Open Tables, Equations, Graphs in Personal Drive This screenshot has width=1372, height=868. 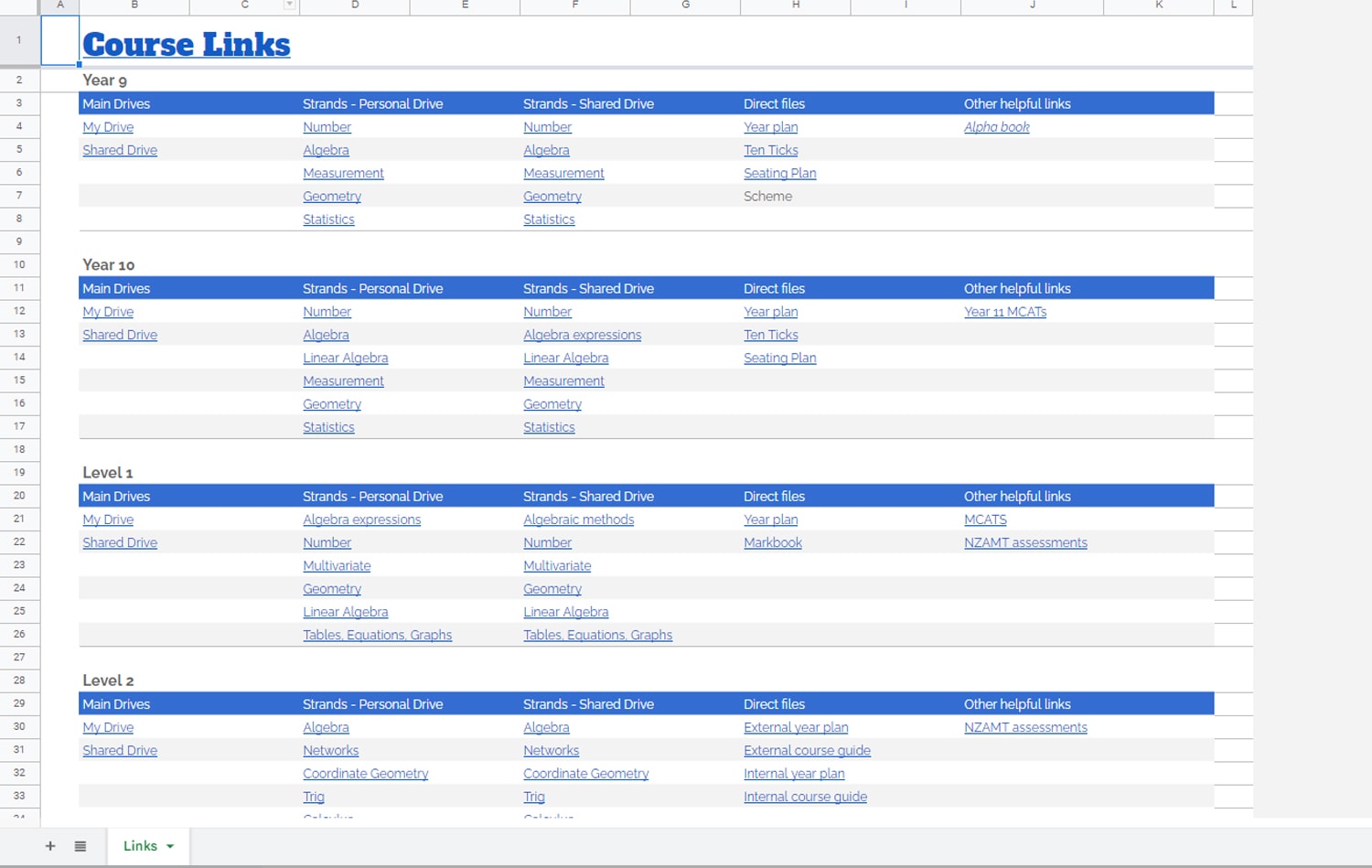pos(377,635)
